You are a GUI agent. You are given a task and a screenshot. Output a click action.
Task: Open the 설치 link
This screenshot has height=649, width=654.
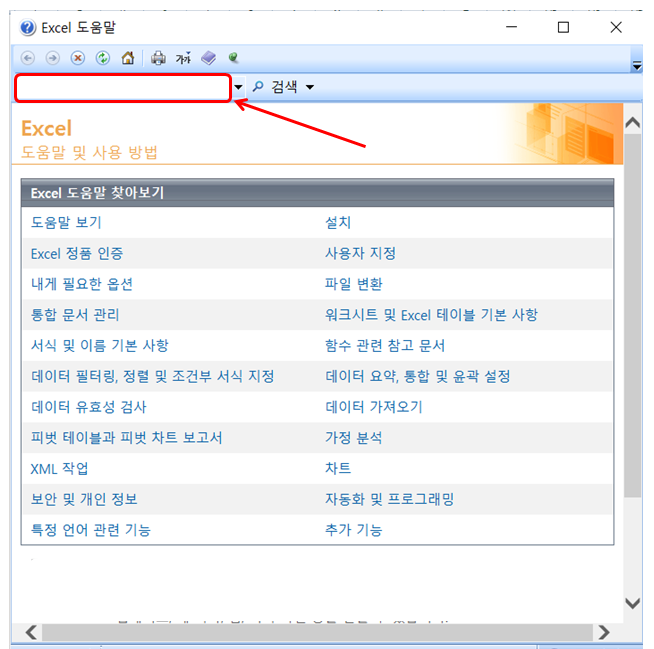click(338, 222)
